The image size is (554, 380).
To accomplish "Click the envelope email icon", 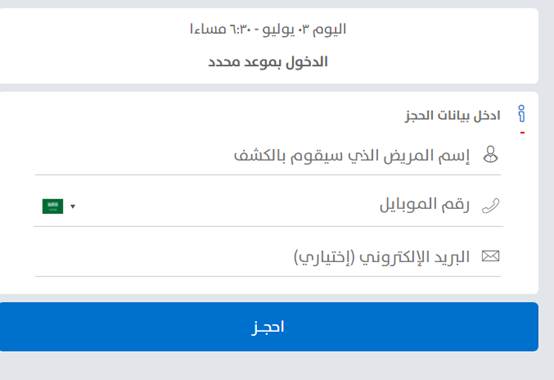I will click(491, 256).
